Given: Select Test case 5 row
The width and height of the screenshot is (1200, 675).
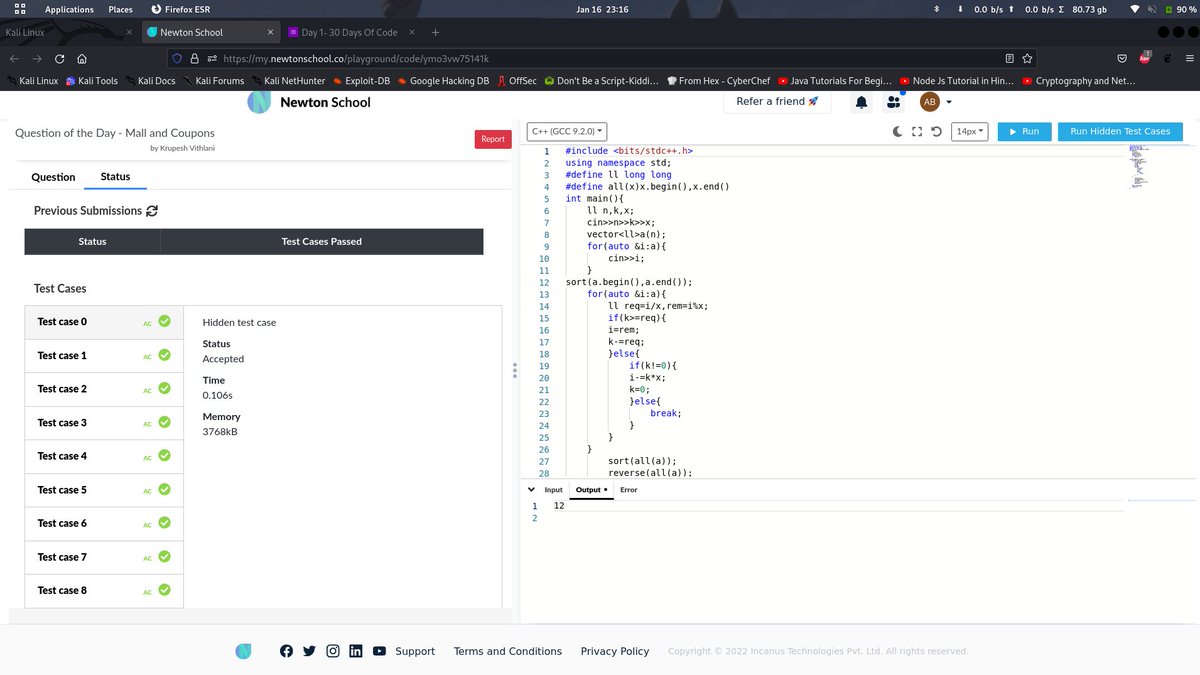Looking at the screenshot, I should 104,490.
